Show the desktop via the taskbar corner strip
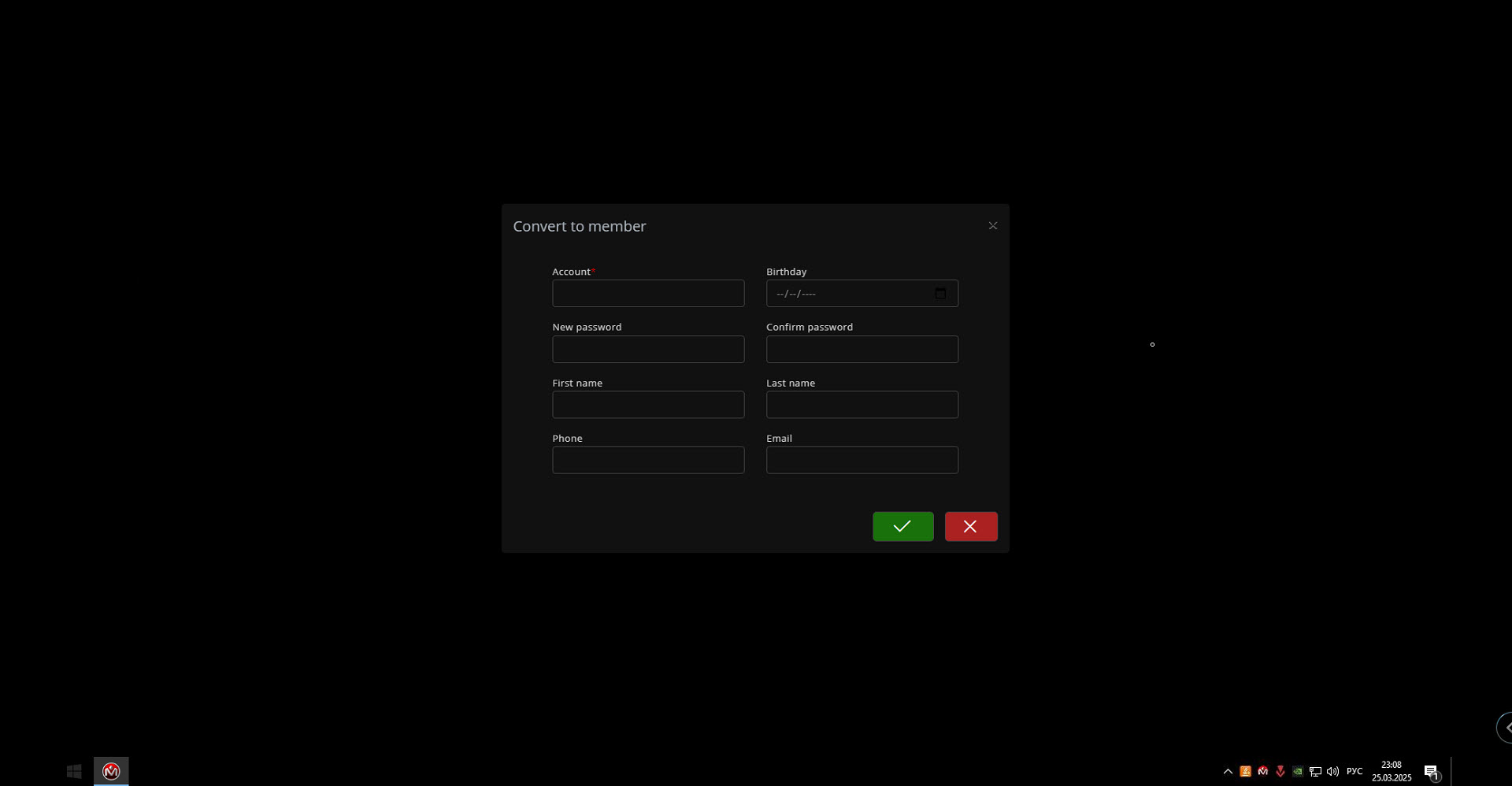Viewport: 1512px width, 786px height. coord(1452,771)
